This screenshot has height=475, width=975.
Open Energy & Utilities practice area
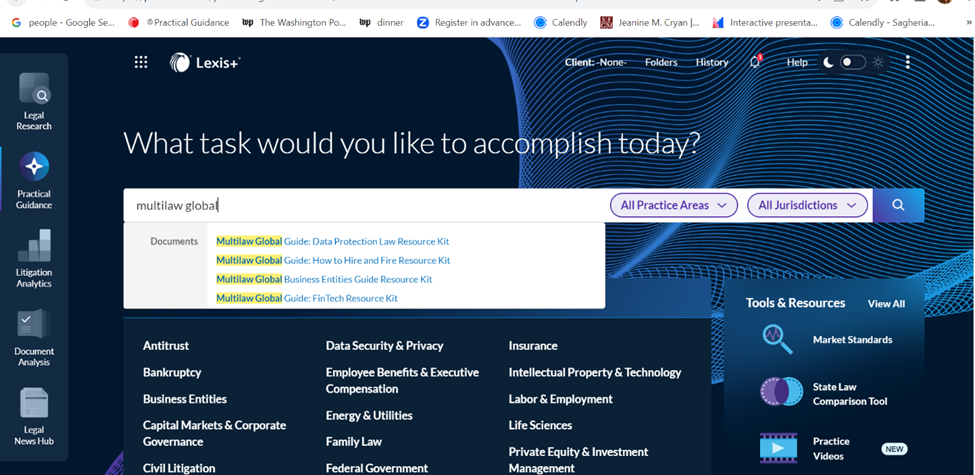click(x=369, y=415)
